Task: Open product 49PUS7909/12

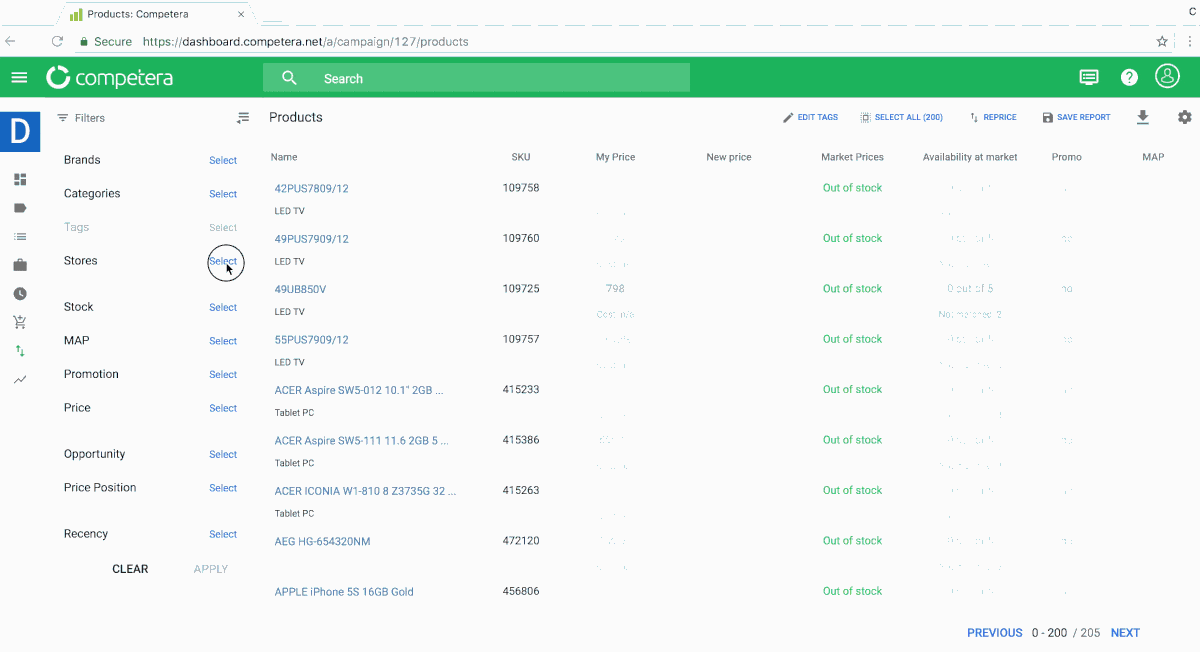Action: pyautogui.click(x=312, y=239)
